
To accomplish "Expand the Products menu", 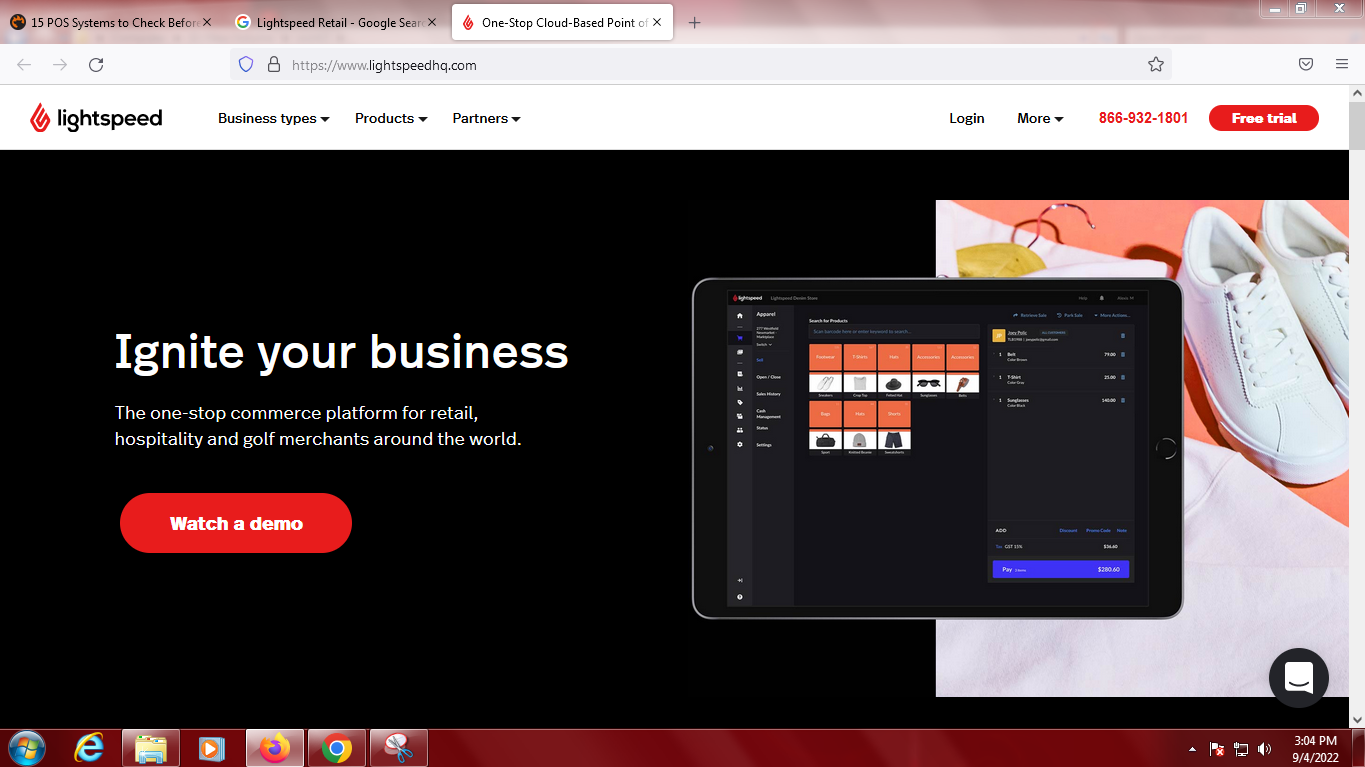I will click(x=391, y=118).
